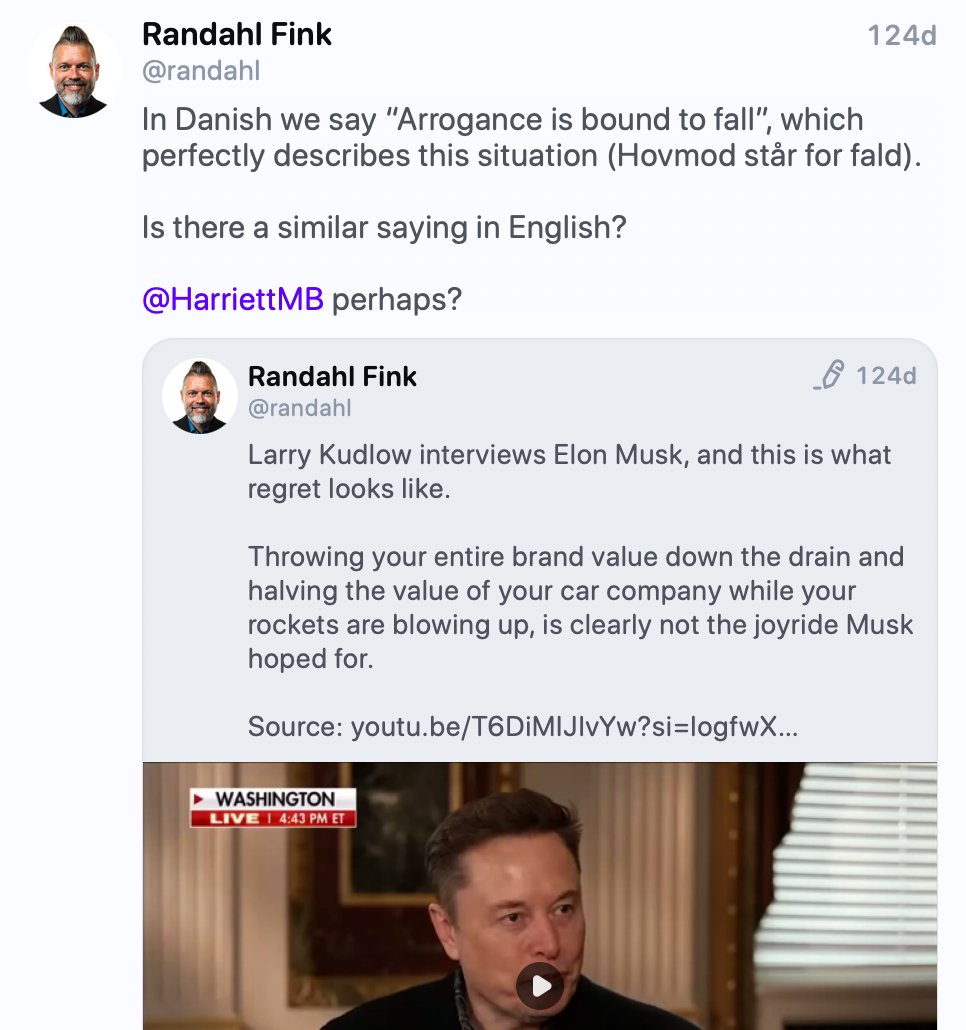Click the word "perhaps?" after the mention

point(397,299)
